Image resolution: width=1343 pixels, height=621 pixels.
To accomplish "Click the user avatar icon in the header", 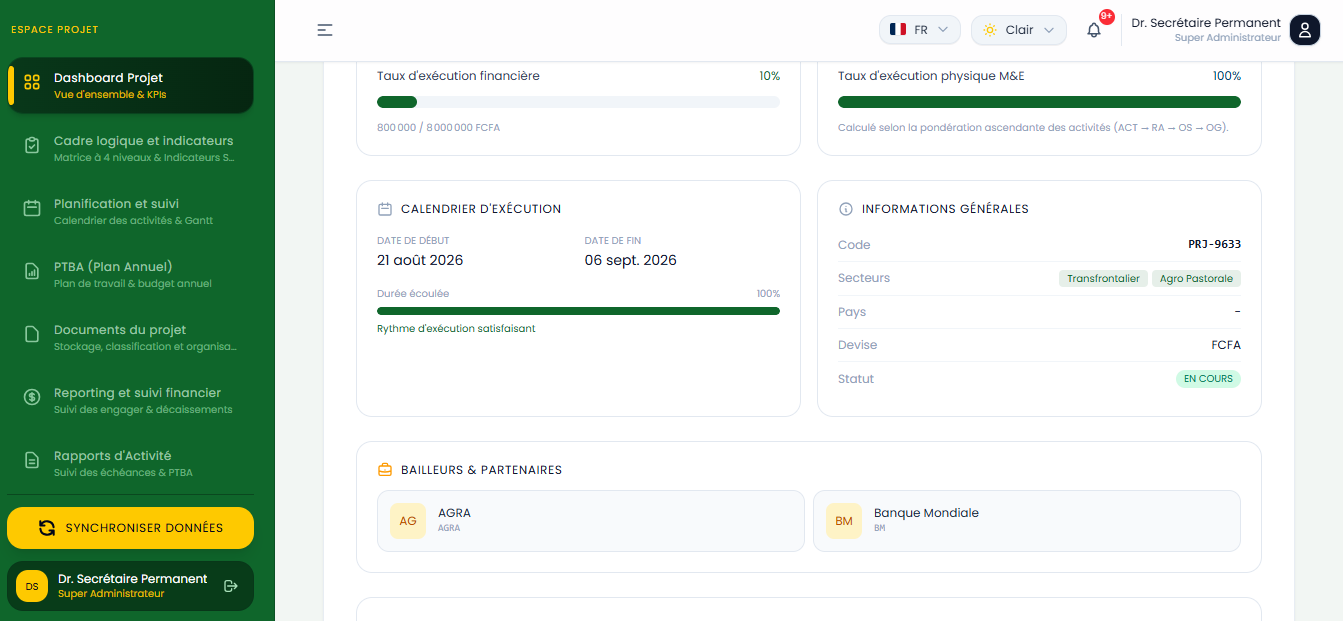I will tap(1305, 30).
